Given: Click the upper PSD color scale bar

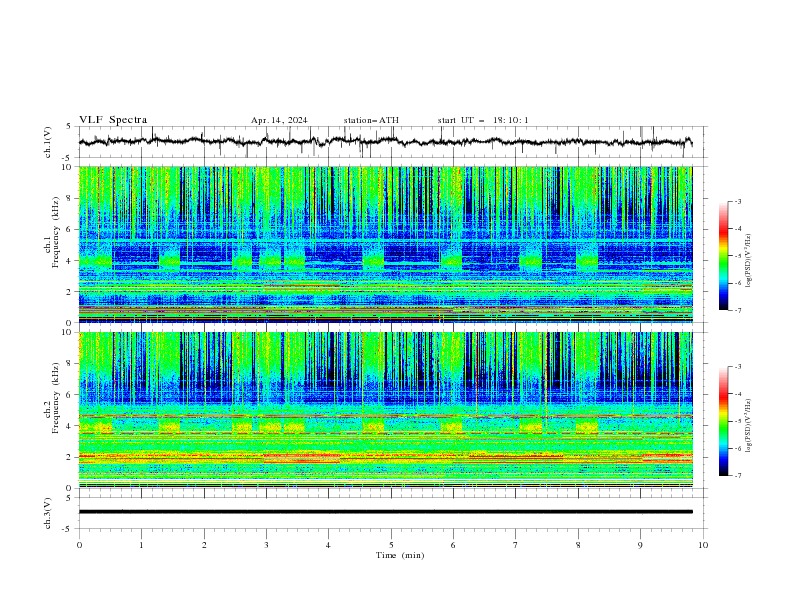Looking at the screenshot, I should tap(723, 256).
